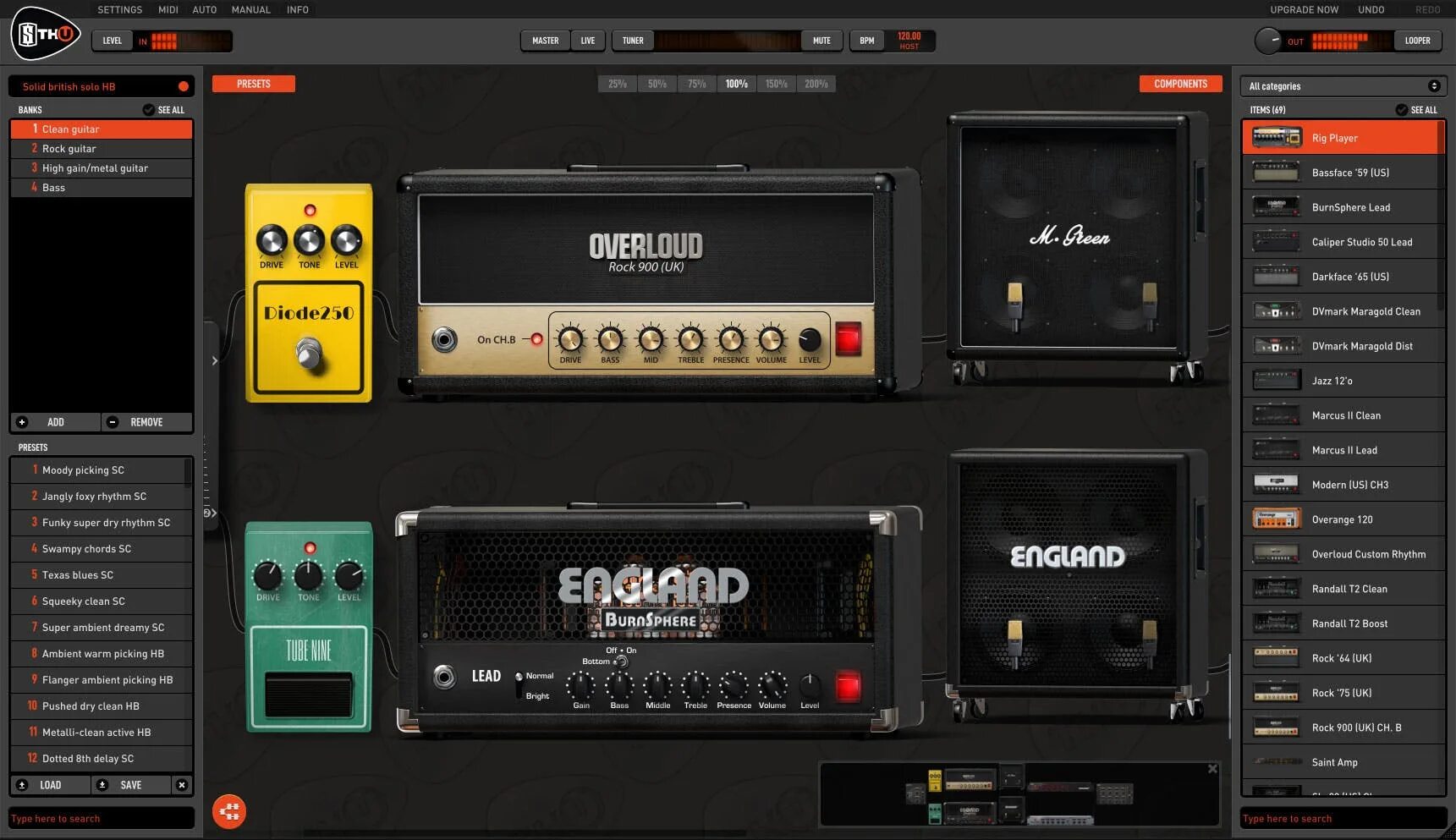The width and height of the screenshot is (1456, 840).
Task: Click the plus icon next to ADD
Action: (x=22, y=422)
